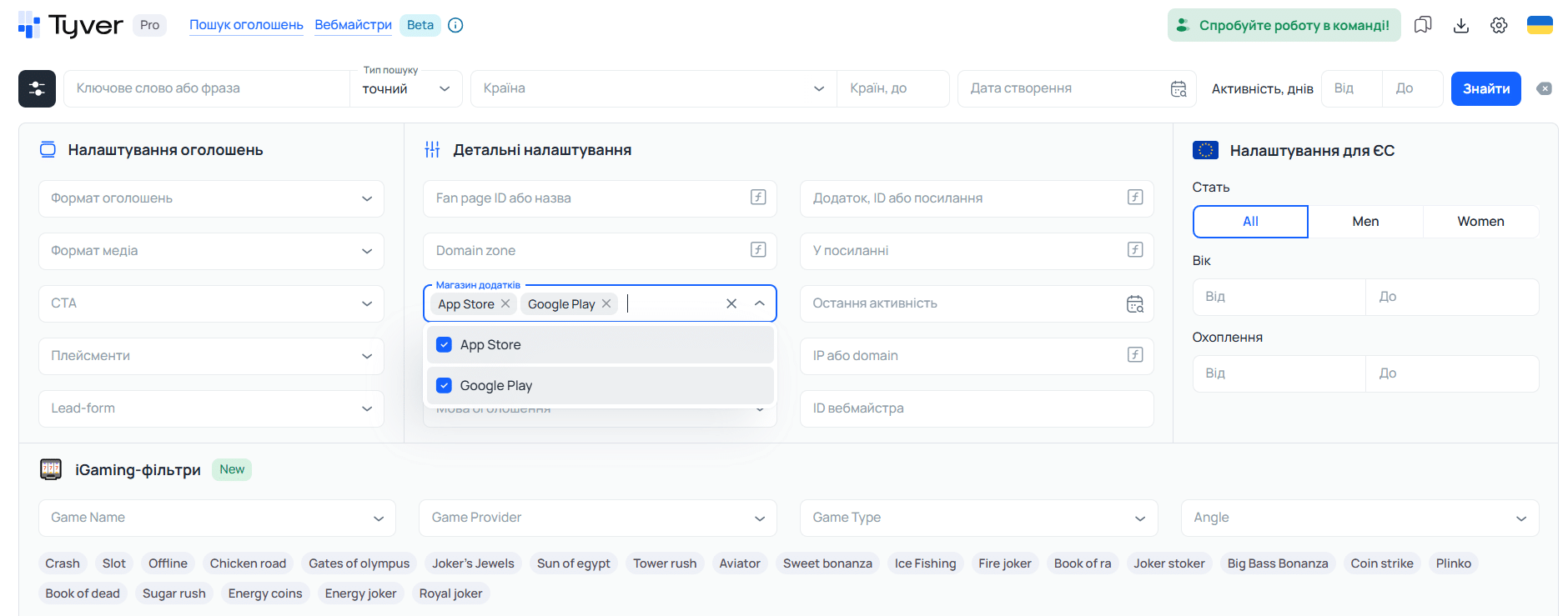Image resolution: width=1568 pixels, height=616 pixels.
Task: Click the function icon in IP або domain field
Action: tap(1135, 355)
